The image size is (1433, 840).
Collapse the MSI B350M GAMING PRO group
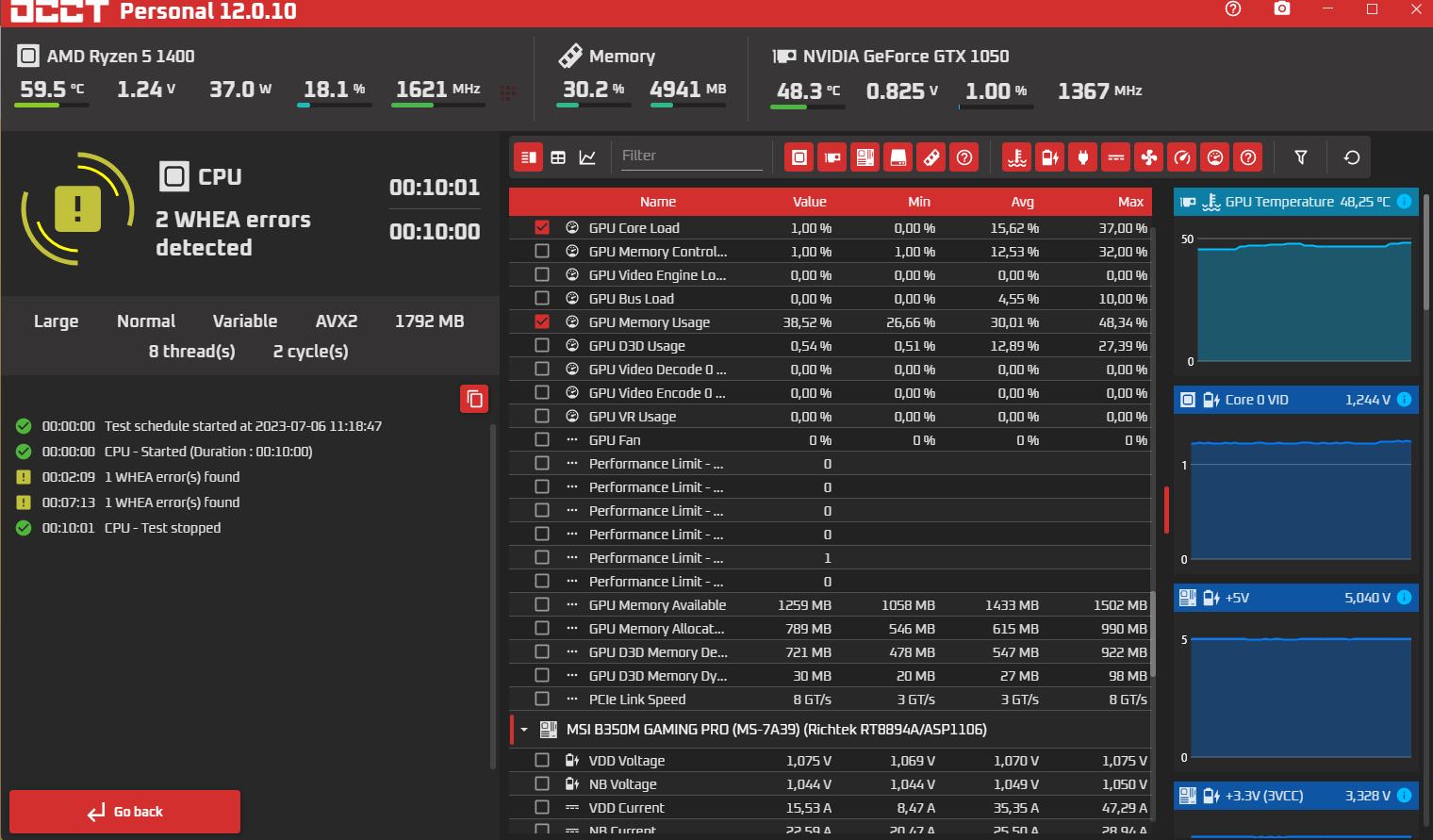pos(524,730)
